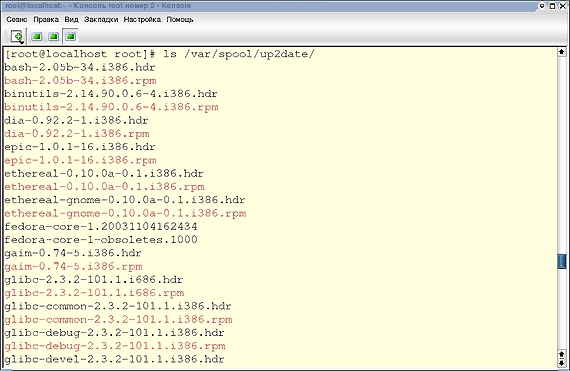Click gaim-0.74-5.i386.rpm entry
Screen dimensions: 570x371
coord(73,266)
